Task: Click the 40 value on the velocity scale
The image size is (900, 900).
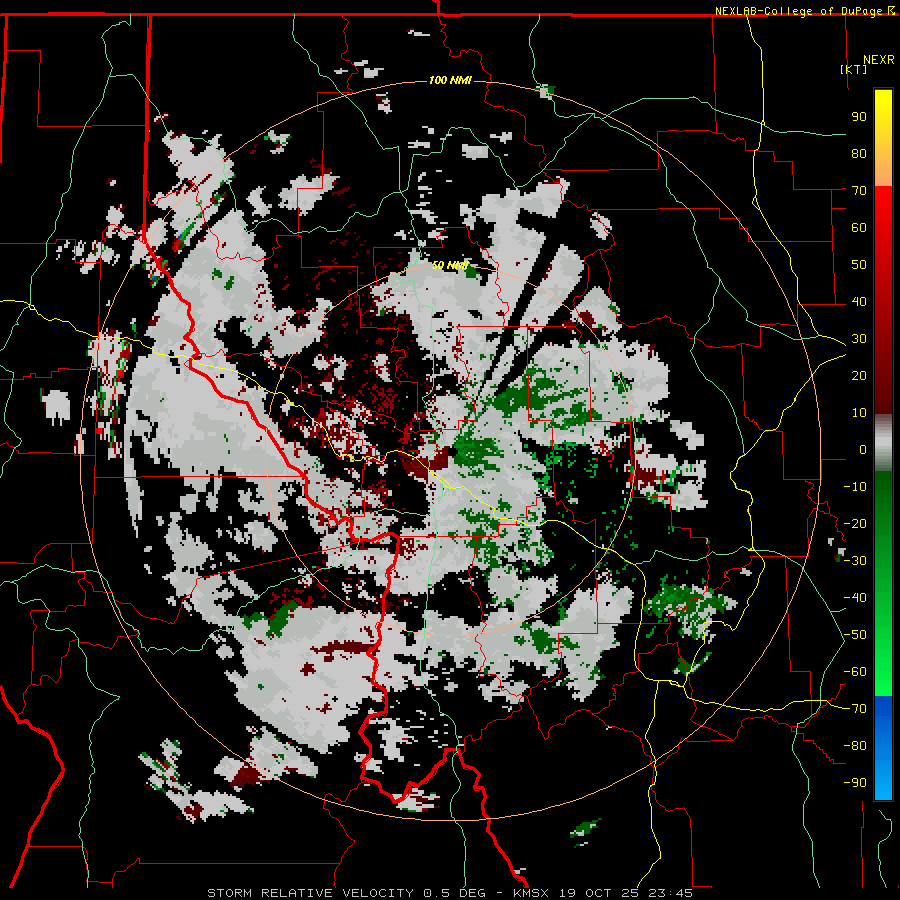Action: [859, 301]
